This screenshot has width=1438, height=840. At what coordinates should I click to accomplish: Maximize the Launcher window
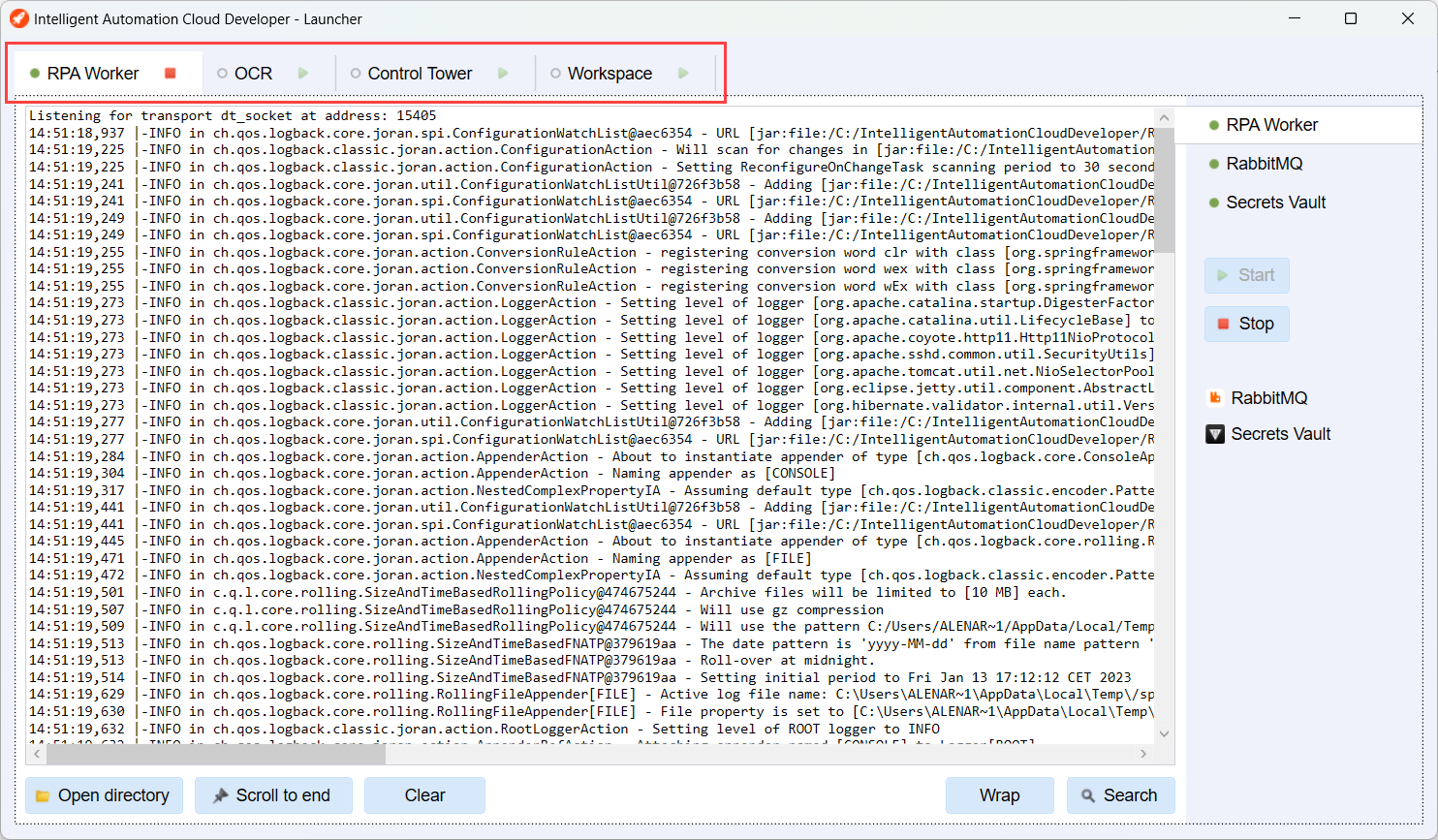(1351, 18)
